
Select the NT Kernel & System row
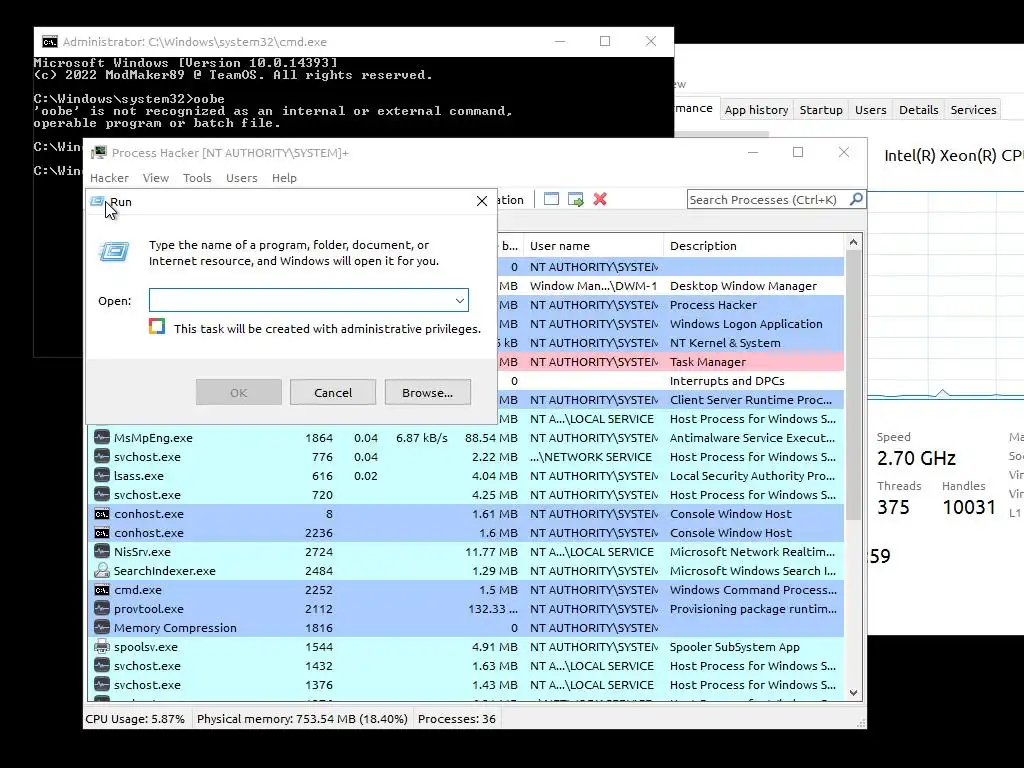671,343
